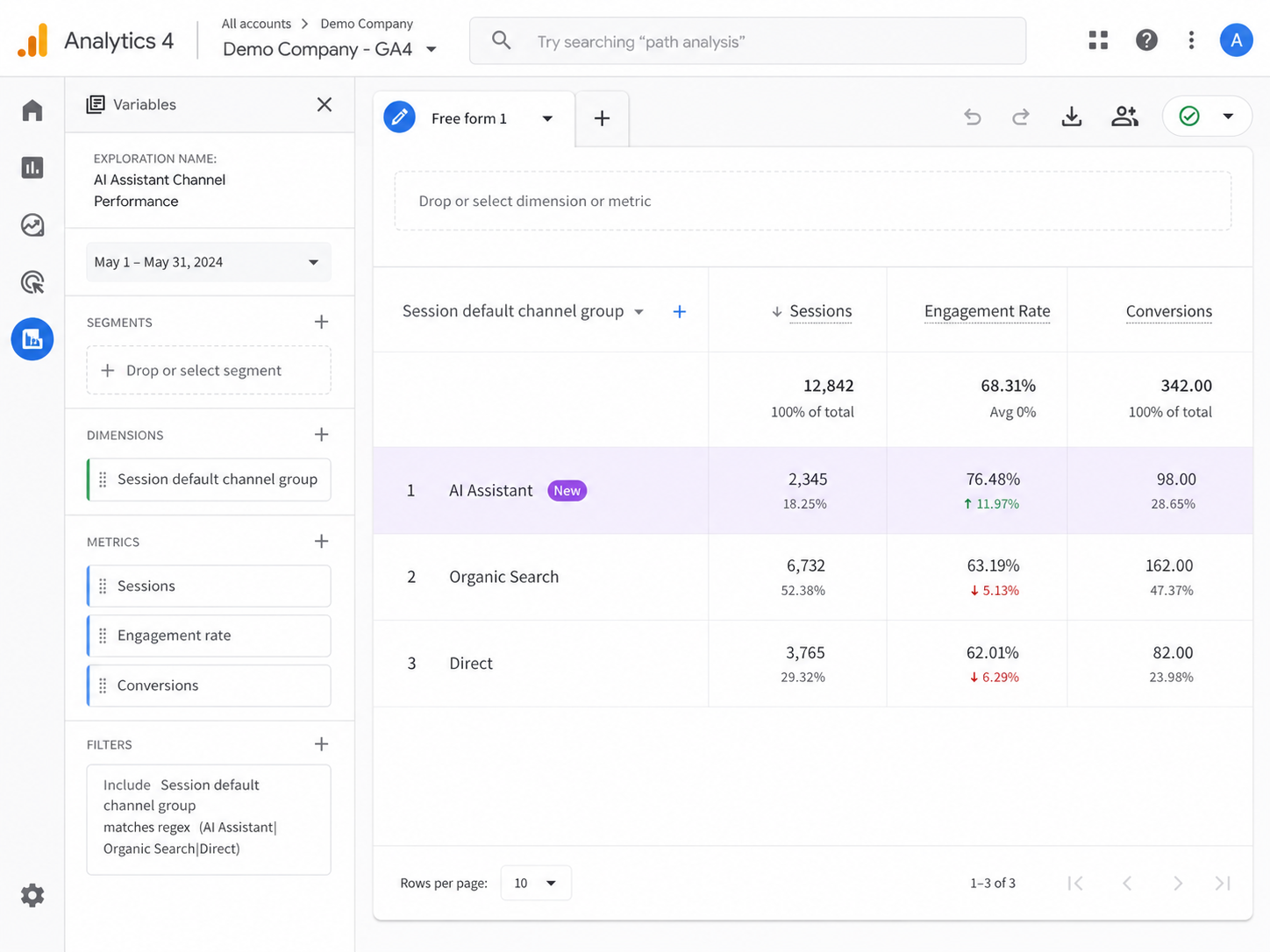Download the exploration data

1072,117
